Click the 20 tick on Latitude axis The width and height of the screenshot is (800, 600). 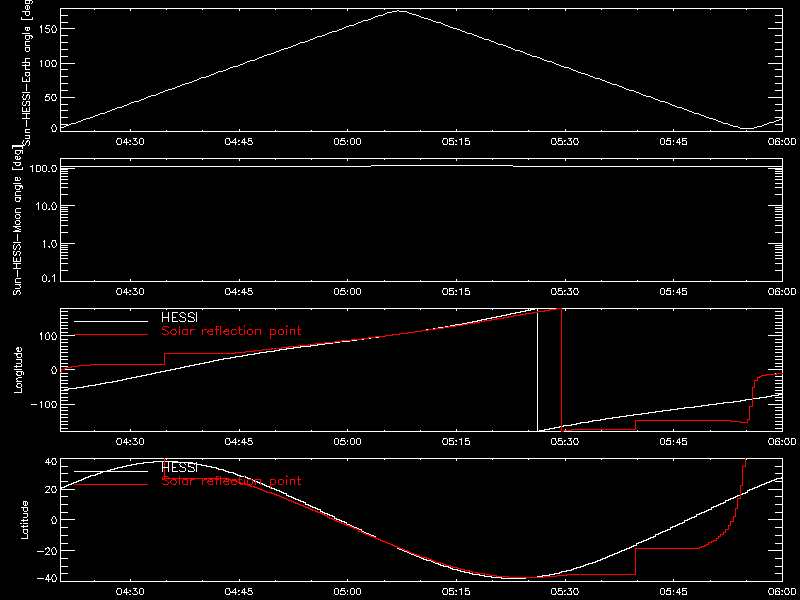(x=51, y=490)
